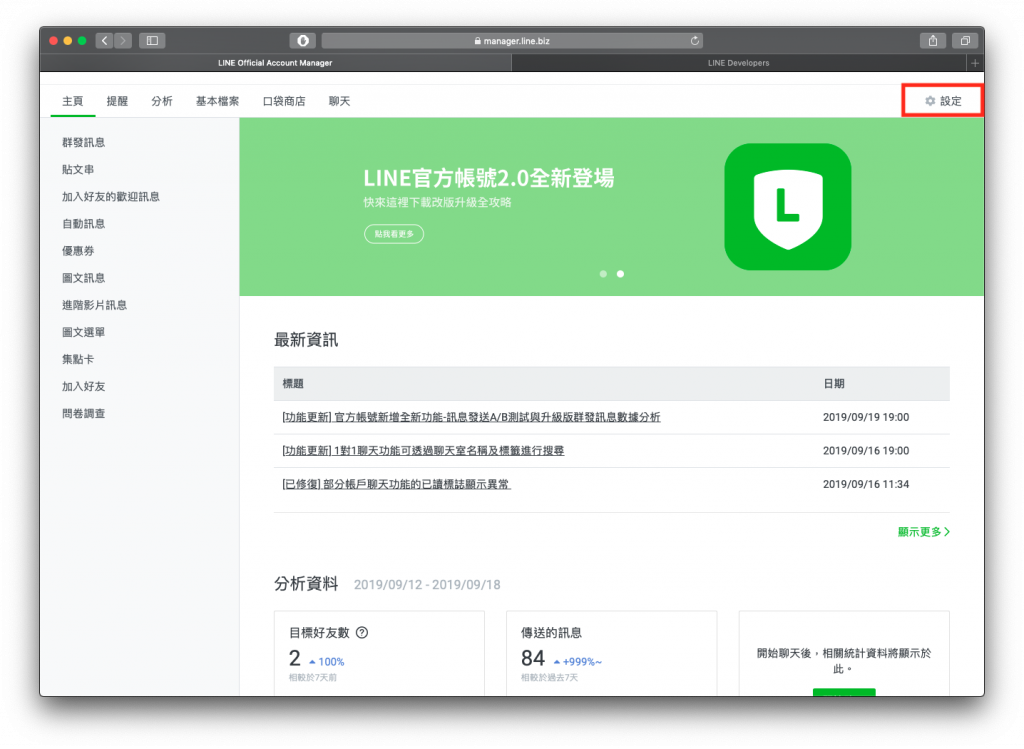Open 加入好友 in sidebar
Viewport: 1024px width, 749px height.
(x=84, y=387)
